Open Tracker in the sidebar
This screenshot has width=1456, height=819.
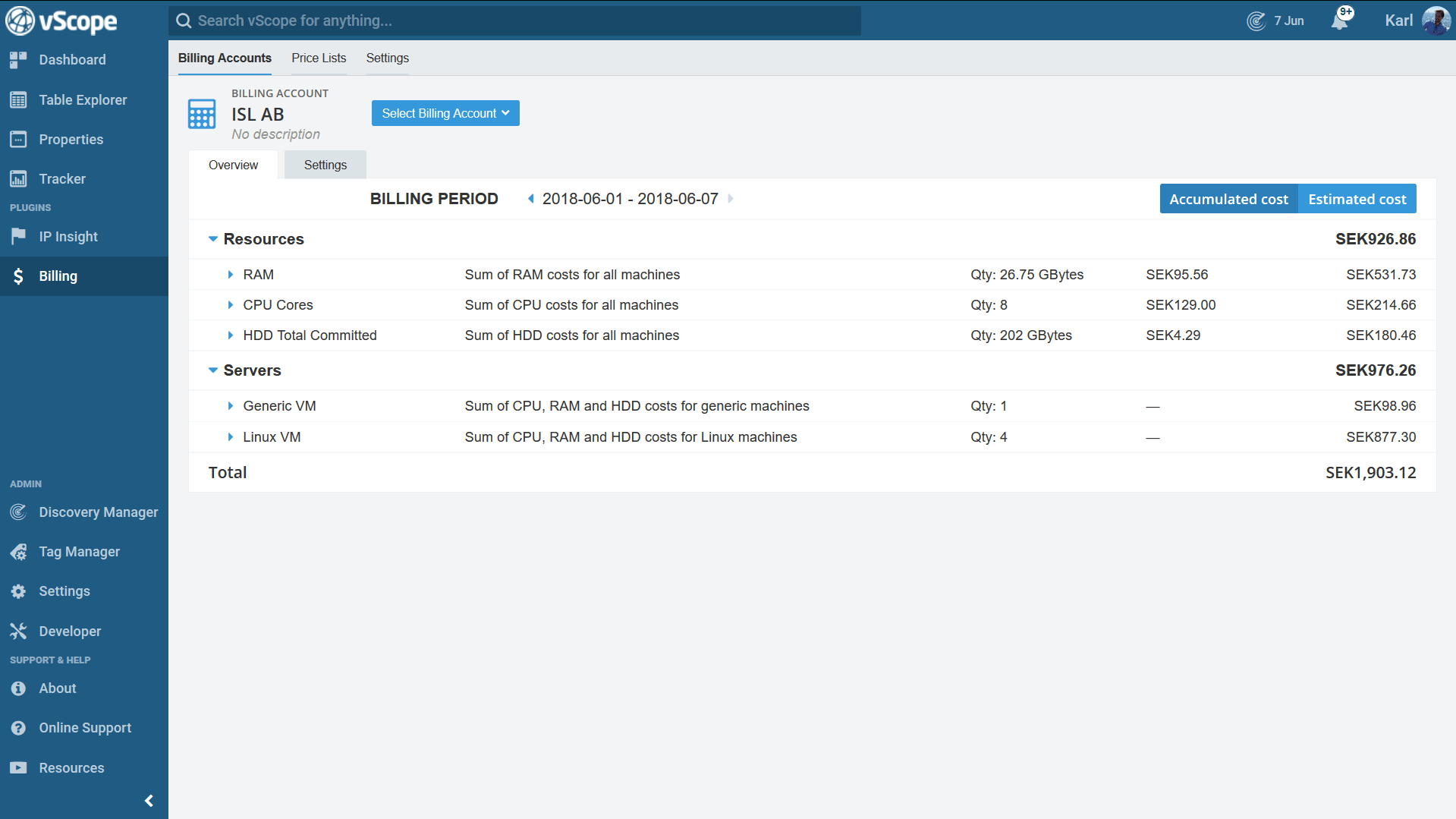(x=62, y=179)
